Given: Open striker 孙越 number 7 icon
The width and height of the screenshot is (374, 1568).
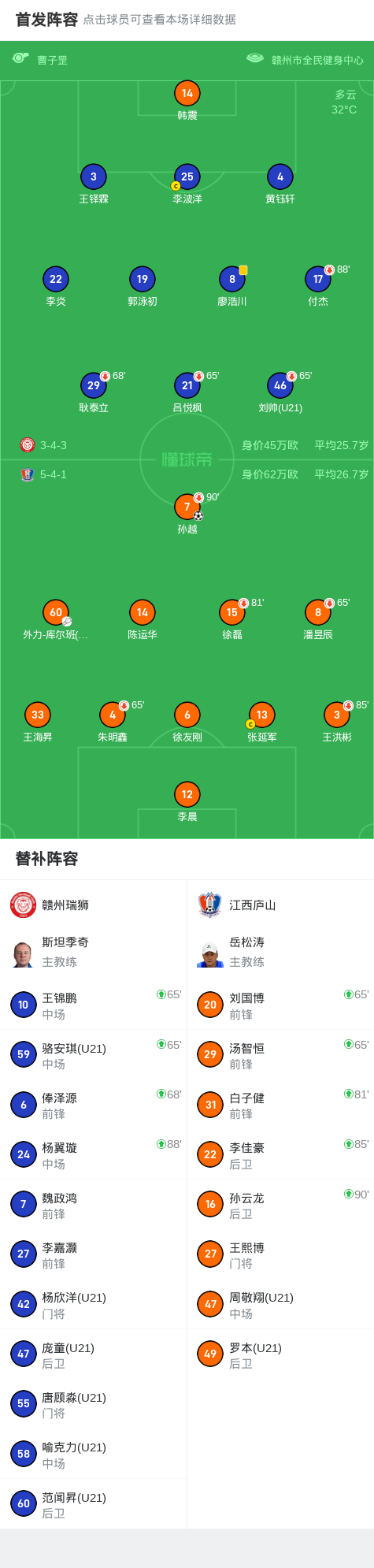Looking at the screenshot, I should click(187, 507).
